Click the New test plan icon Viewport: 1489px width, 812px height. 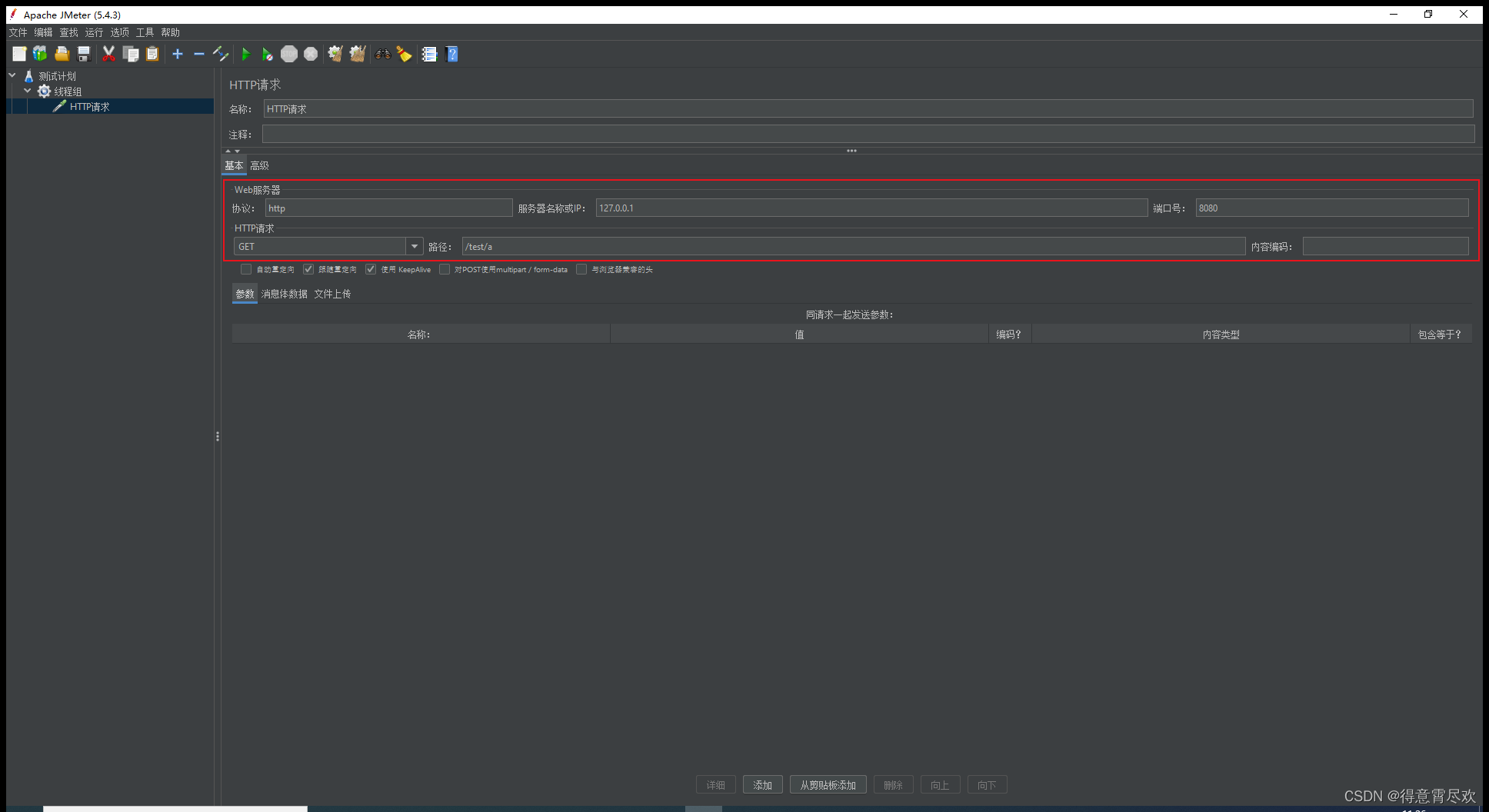(x=19, y=54)
